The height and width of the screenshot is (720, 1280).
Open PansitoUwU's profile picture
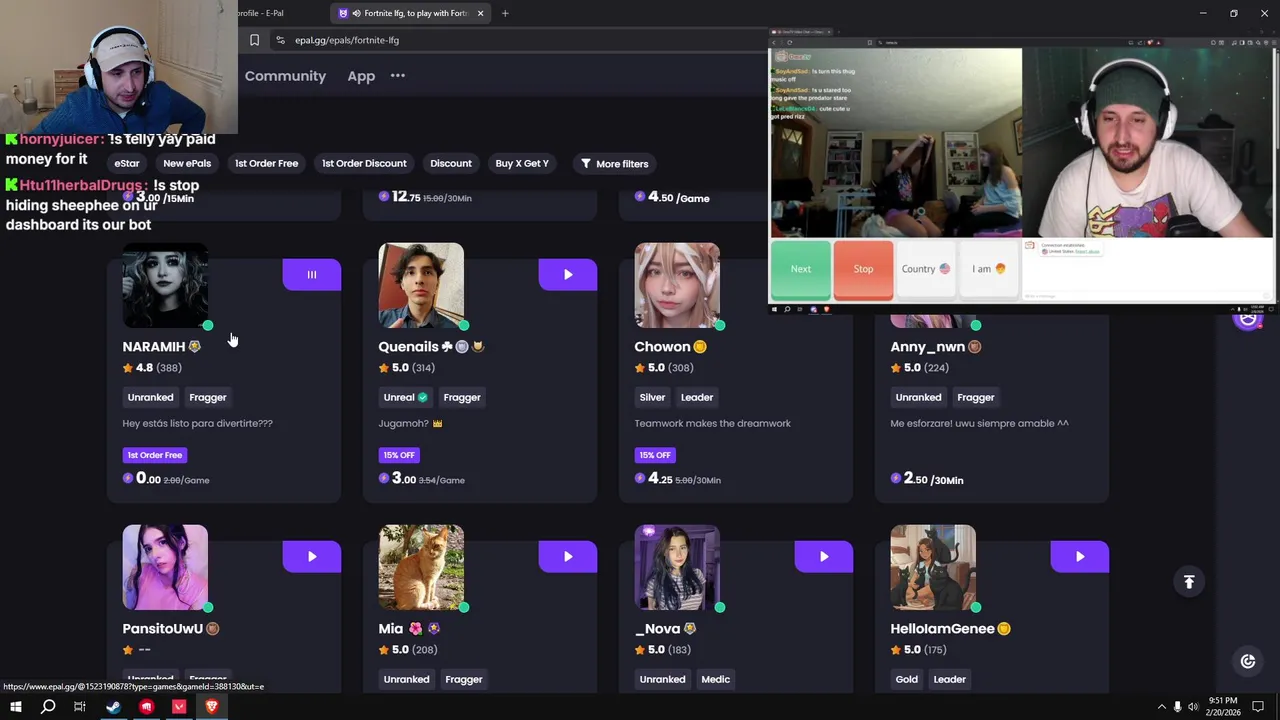pyautogui.click(x=165, y=567)
